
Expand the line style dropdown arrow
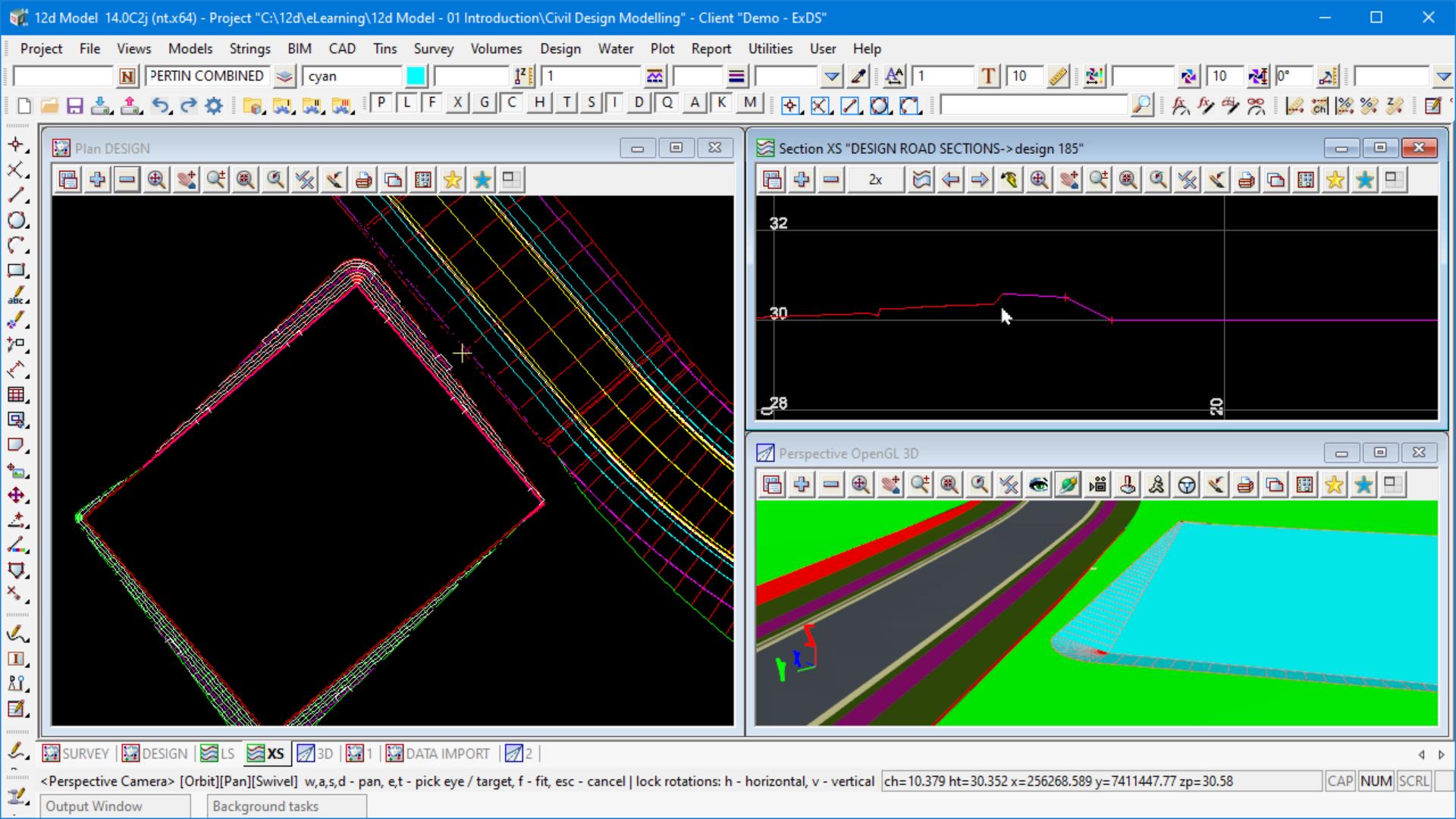(x=832, y=76)
